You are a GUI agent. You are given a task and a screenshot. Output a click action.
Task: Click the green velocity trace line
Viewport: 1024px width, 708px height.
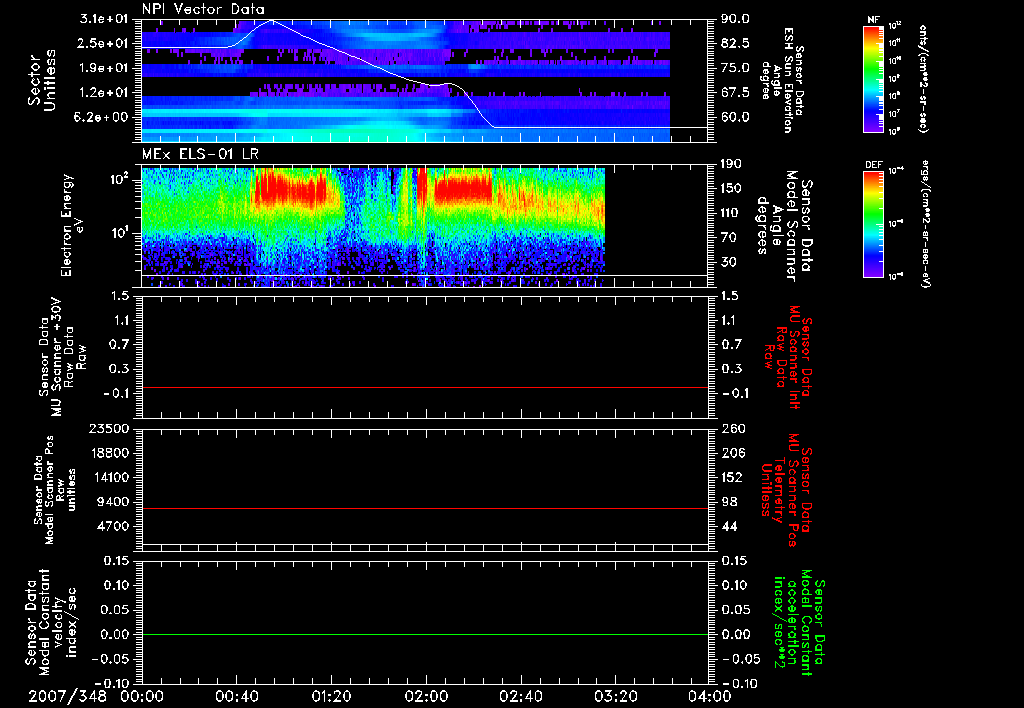pos(425,634)
